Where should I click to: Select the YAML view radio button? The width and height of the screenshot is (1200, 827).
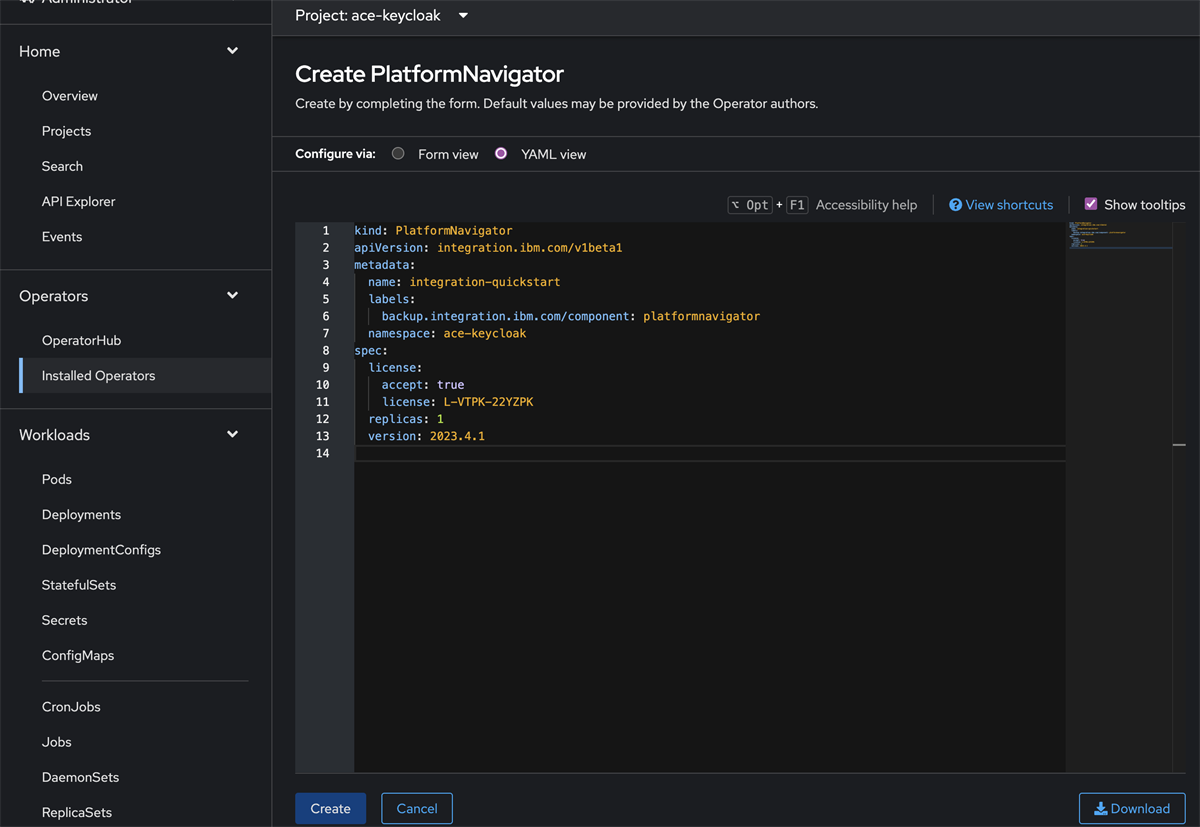pos(501,154)
